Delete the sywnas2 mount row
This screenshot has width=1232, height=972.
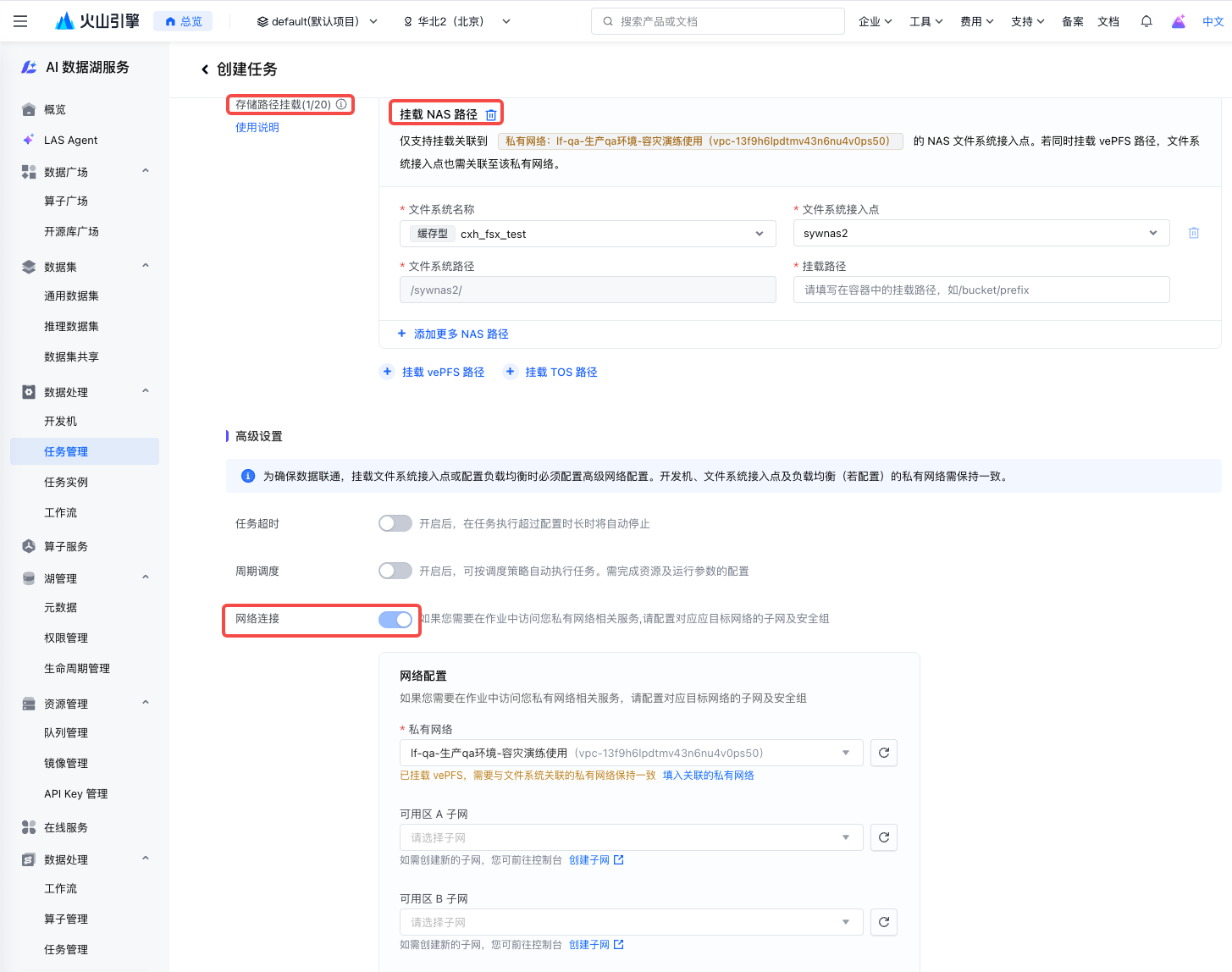pos(1193,233)
